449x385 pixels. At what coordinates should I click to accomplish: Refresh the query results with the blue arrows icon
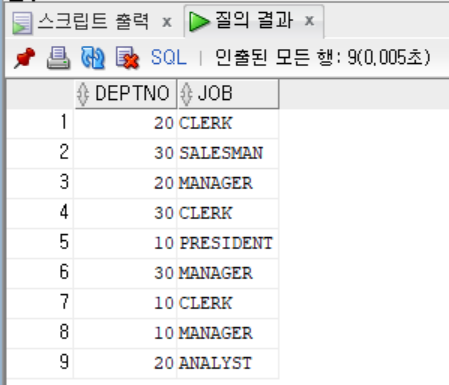point(93,58)
